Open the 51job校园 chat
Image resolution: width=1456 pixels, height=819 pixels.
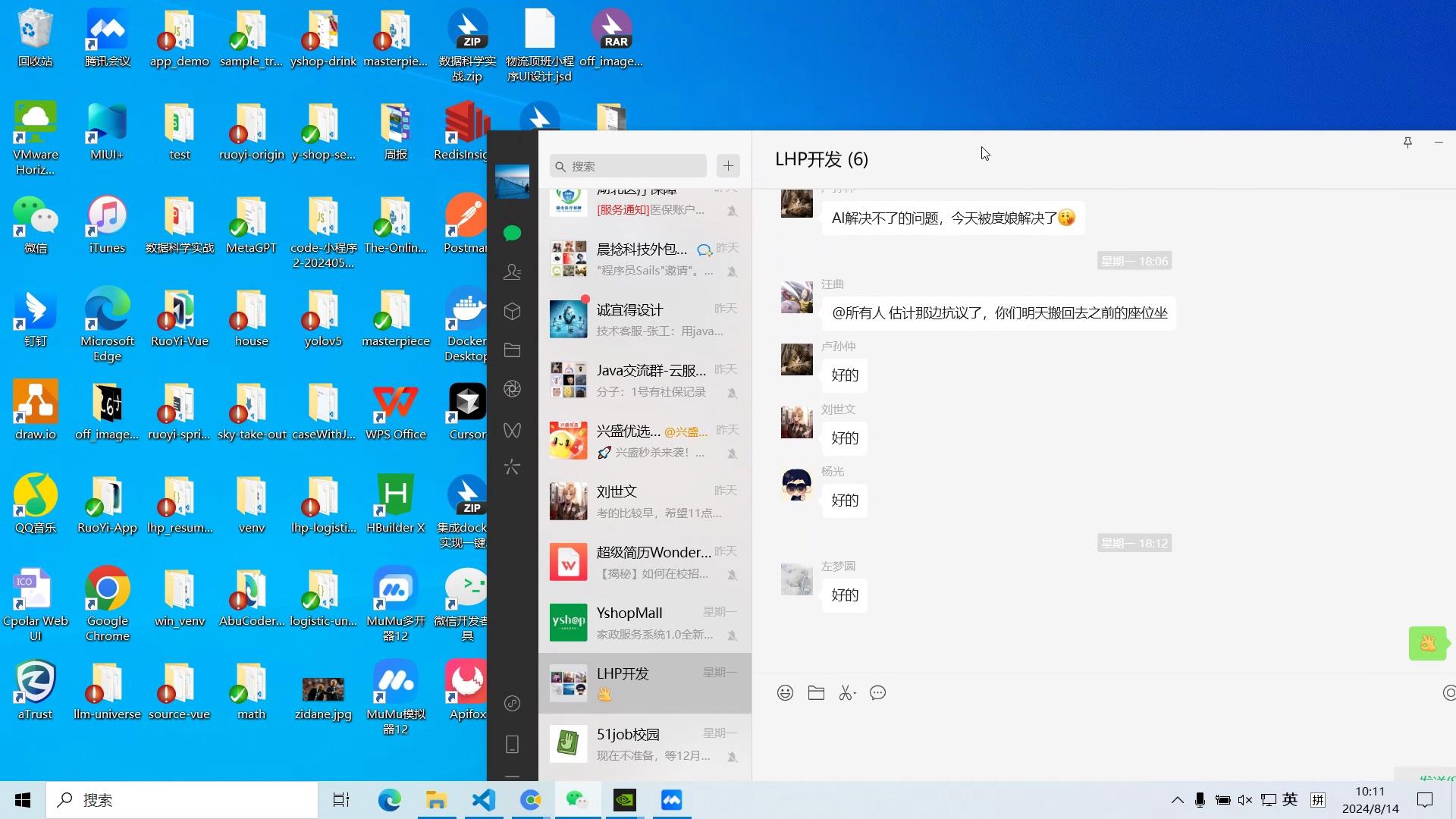[x=645, y=744]
